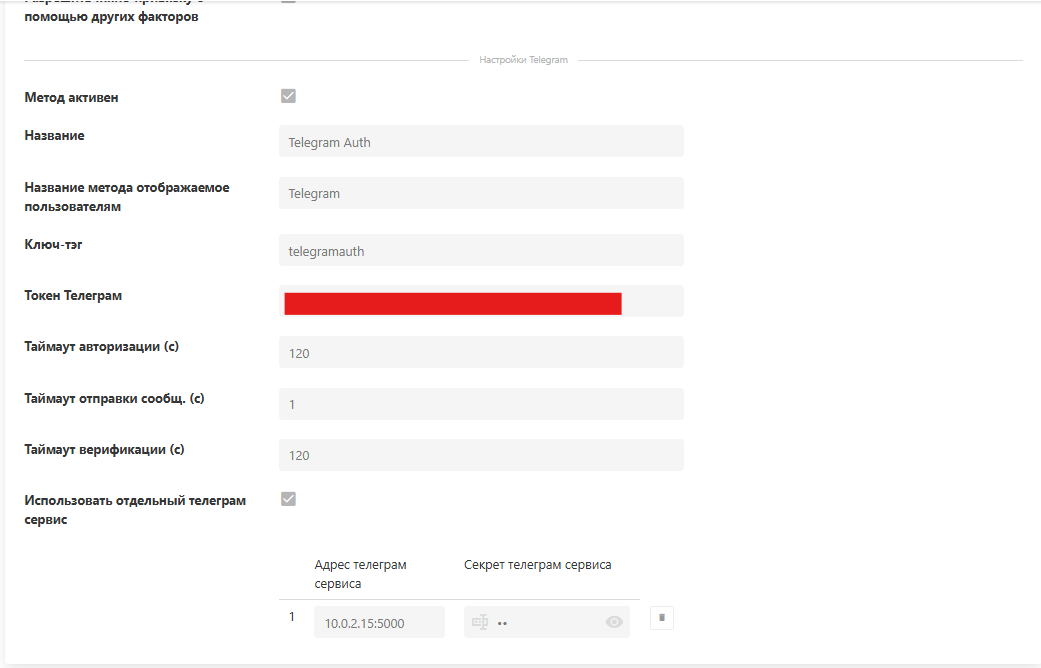Click the 'Метод активен' label

71,98
